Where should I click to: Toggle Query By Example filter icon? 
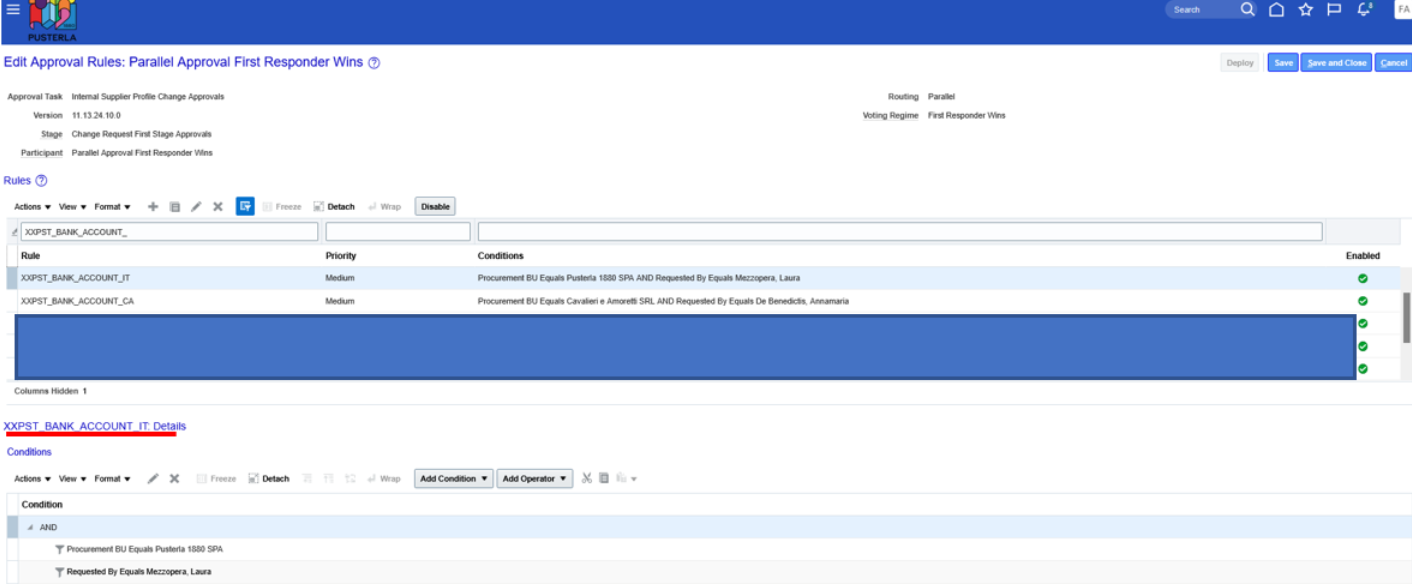245,206
